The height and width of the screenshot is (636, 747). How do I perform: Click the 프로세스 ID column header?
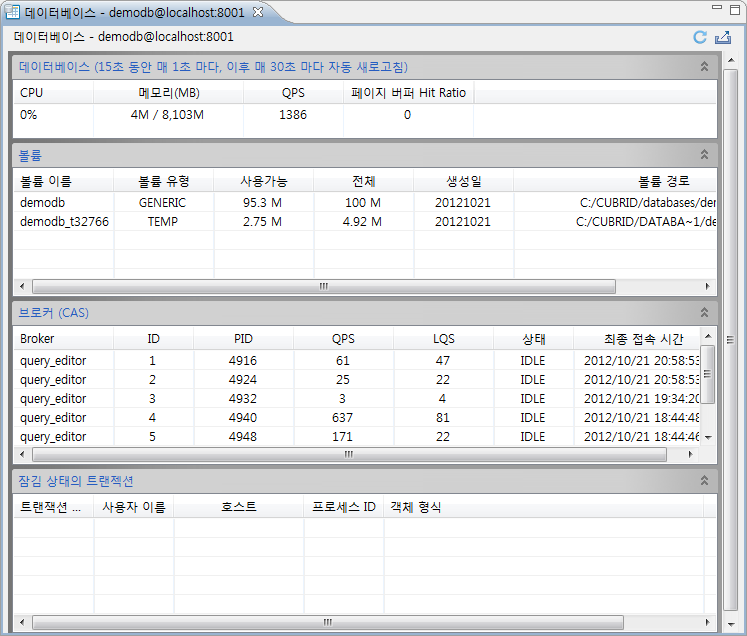tap(343, 507)
